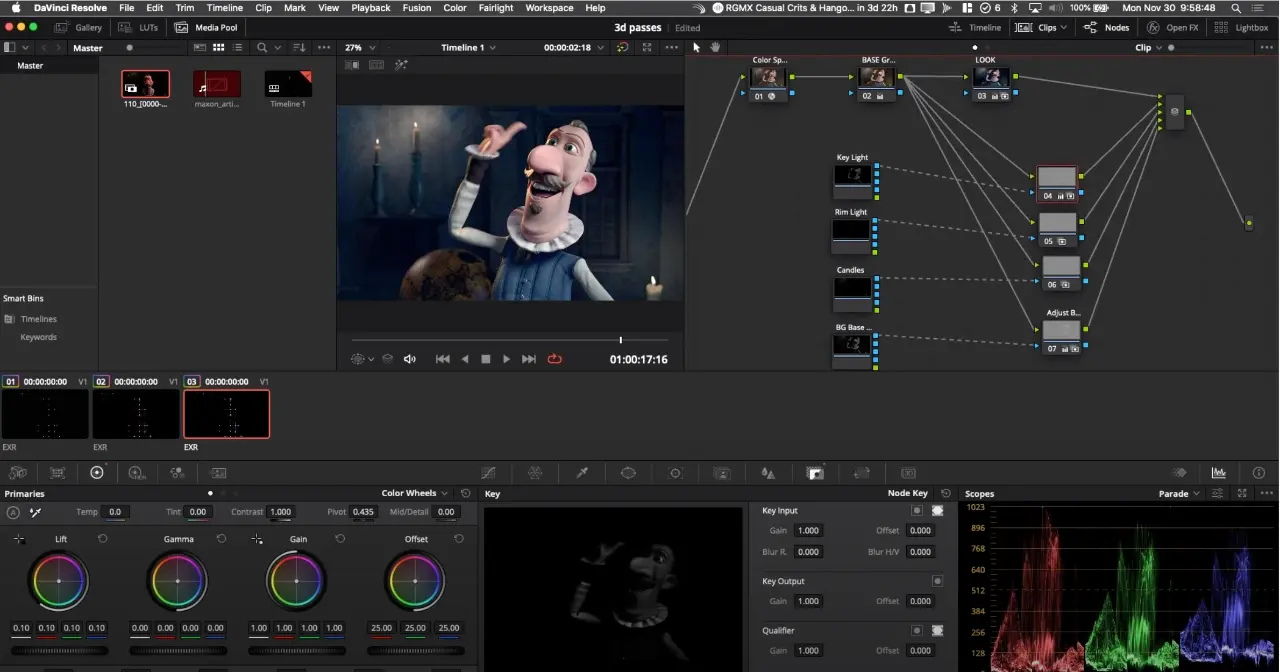
Task: Select the hand pan tool in node editor
Action: pyautogui.click(x=715, y=47)
